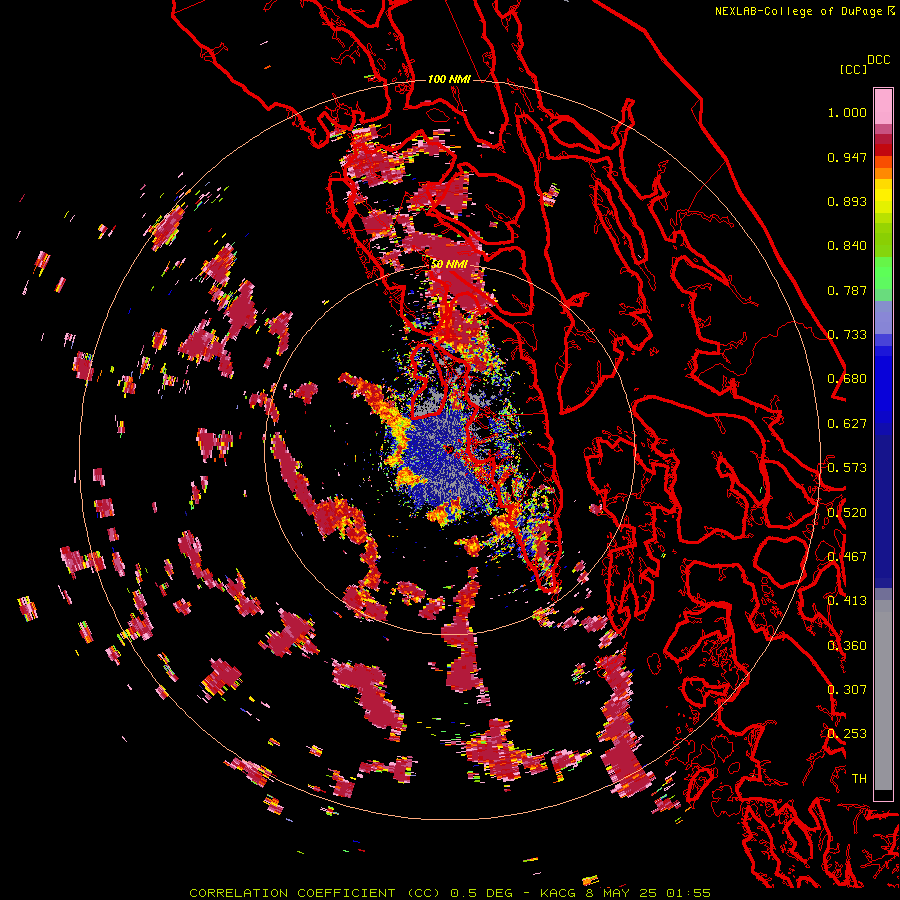Screen dimensions: 900x900
Task: Click the 0.787 value on the color scale
Action: 847,290
